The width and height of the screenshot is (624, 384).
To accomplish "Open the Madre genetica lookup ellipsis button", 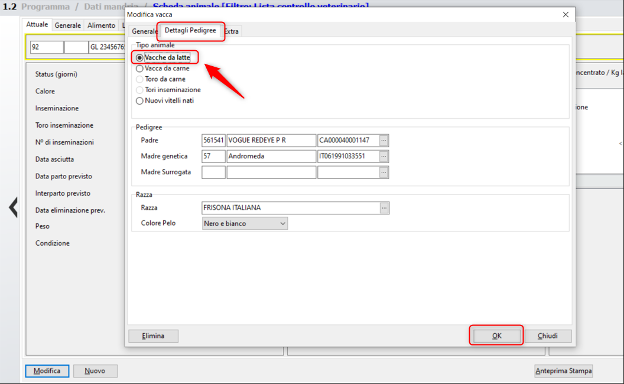I will (384, 156).
